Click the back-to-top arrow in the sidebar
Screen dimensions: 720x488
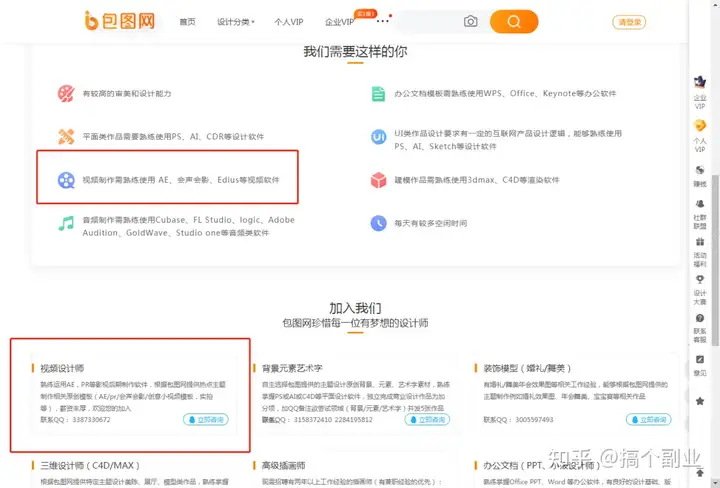700,472
